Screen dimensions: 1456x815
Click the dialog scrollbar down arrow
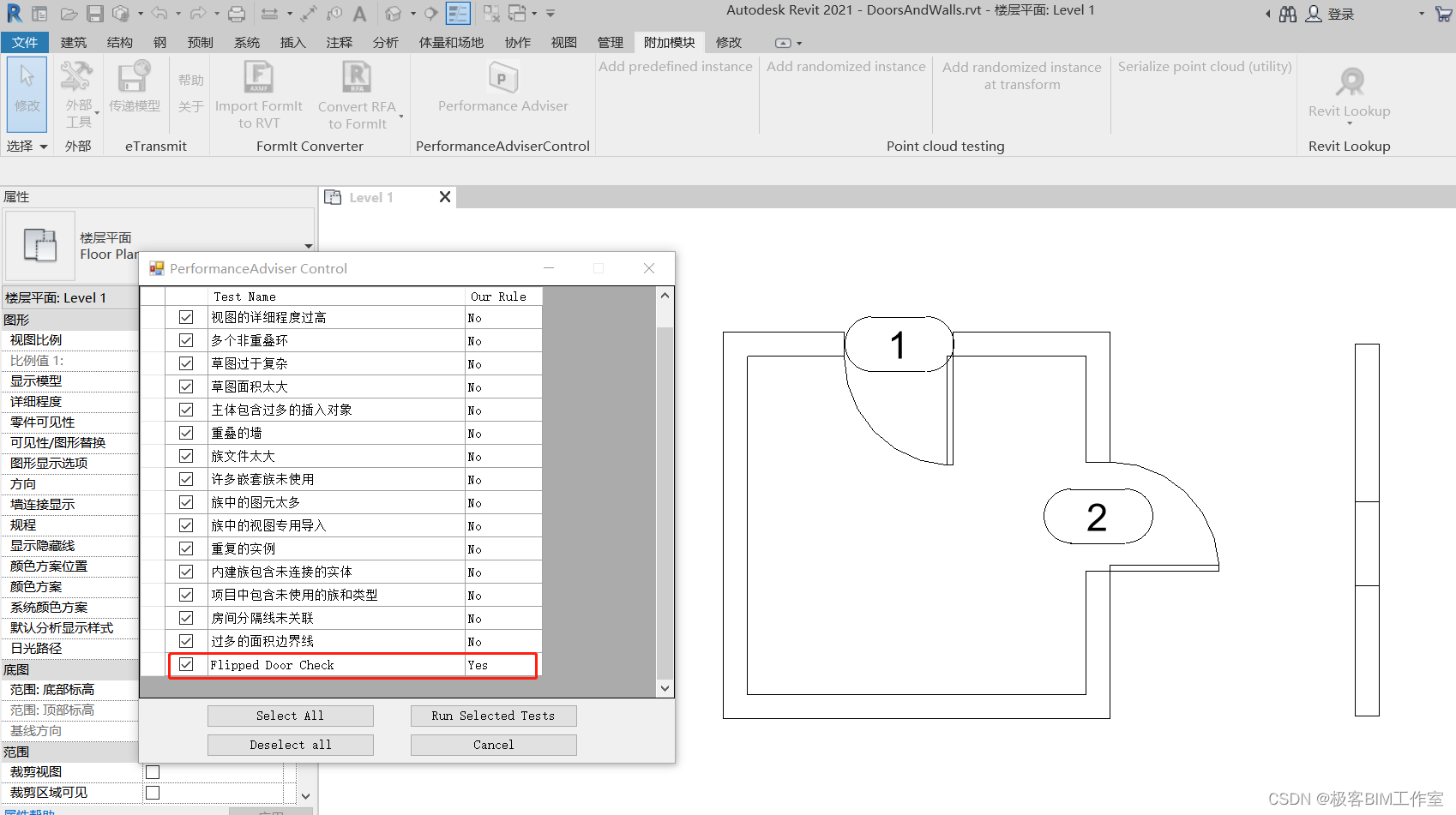point(665,687)
